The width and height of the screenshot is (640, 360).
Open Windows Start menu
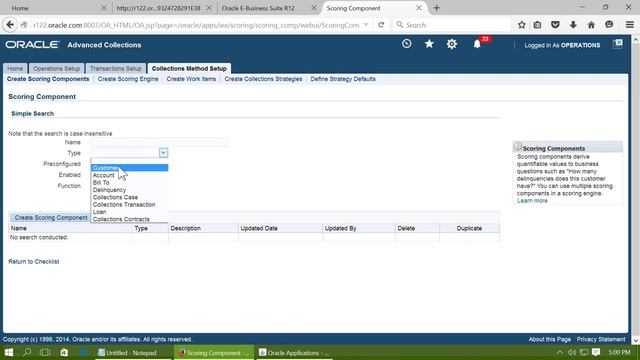pos(9,352)
